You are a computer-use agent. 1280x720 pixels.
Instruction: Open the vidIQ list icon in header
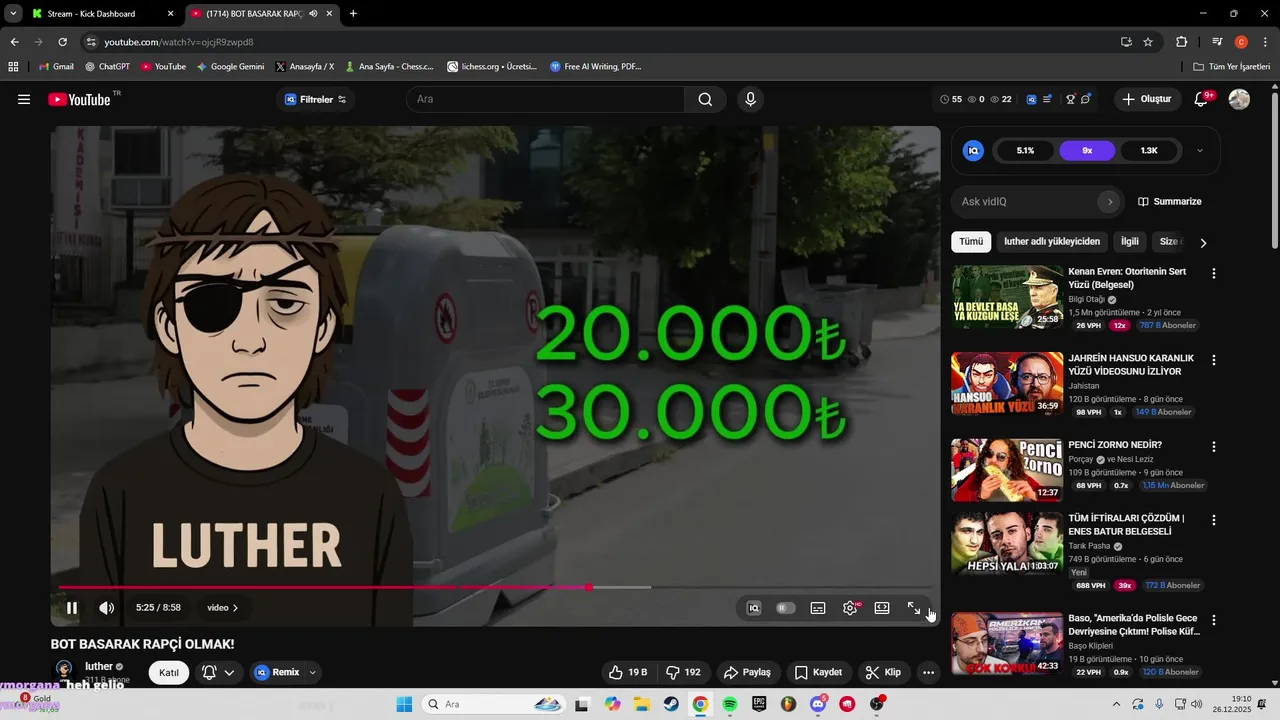(x=1047, y=99)
